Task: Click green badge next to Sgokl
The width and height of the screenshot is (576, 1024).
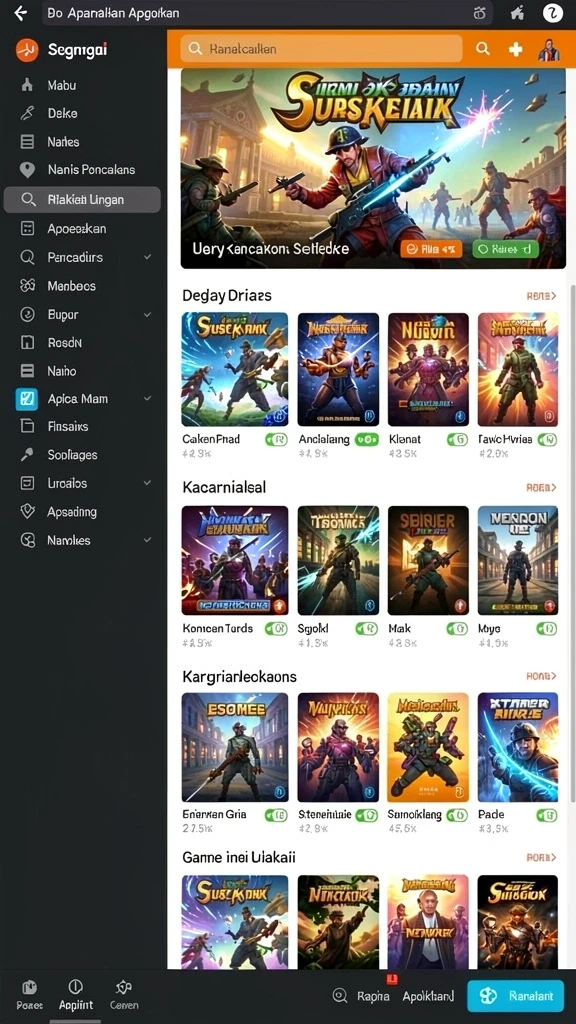Action: (x=367, y=629)
